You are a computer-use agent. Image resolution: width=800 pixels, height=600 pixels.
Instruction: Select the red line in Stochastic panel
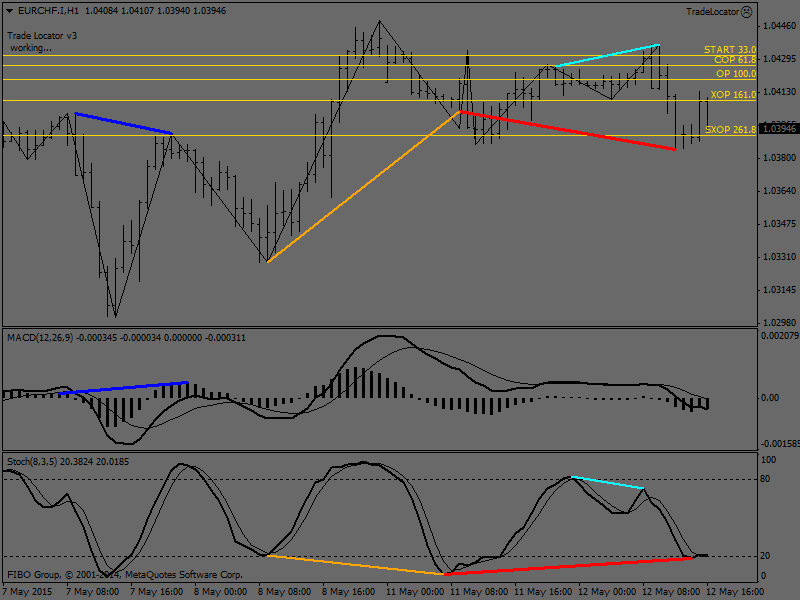tap(567, 566)
